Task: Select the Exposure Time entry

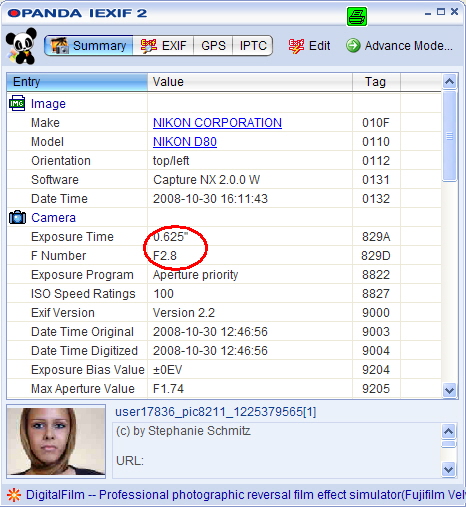Action: pyautogui.click(x=224, y=237)
